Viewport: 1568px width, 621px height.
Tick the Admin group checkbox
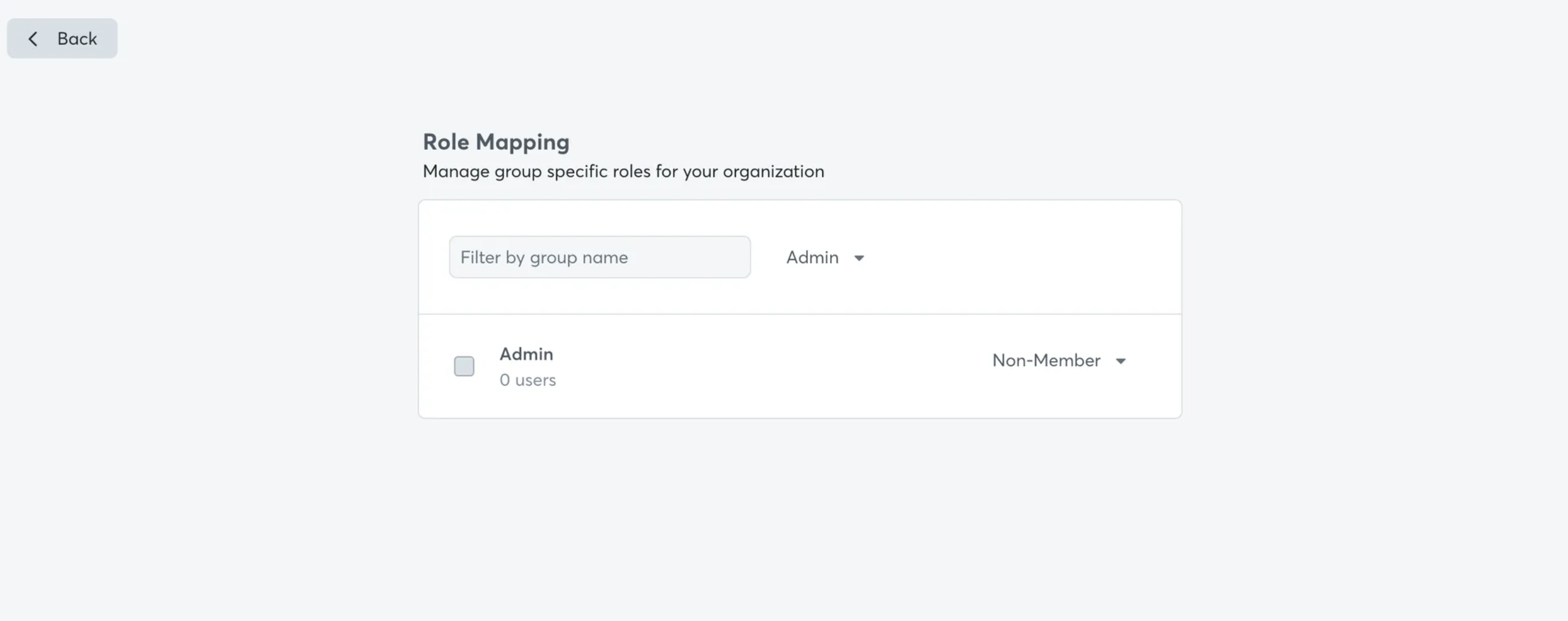pyautogui.click(x=464, y=366)
